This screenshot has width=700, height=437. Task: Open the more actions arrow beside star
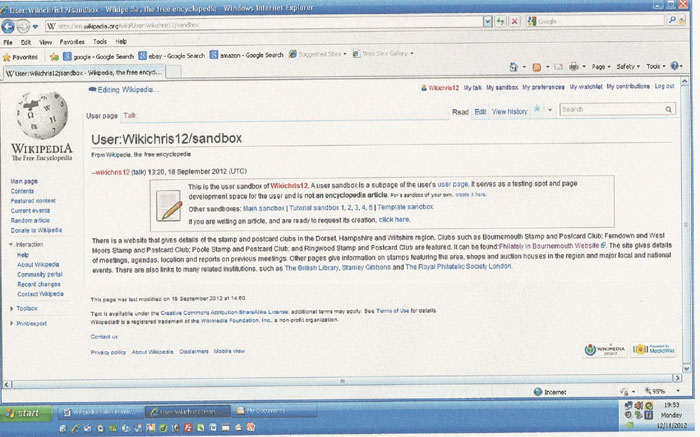click(x=550, y=110)
